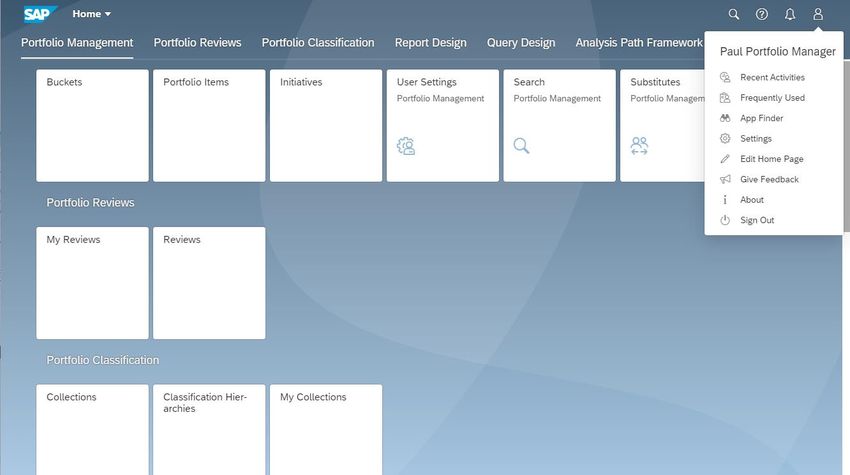Open the Classification Hierarchies tile
Image resolution: width=850 pixels, height=475 pixels.
pyautogui.click(x=209, y=430)
